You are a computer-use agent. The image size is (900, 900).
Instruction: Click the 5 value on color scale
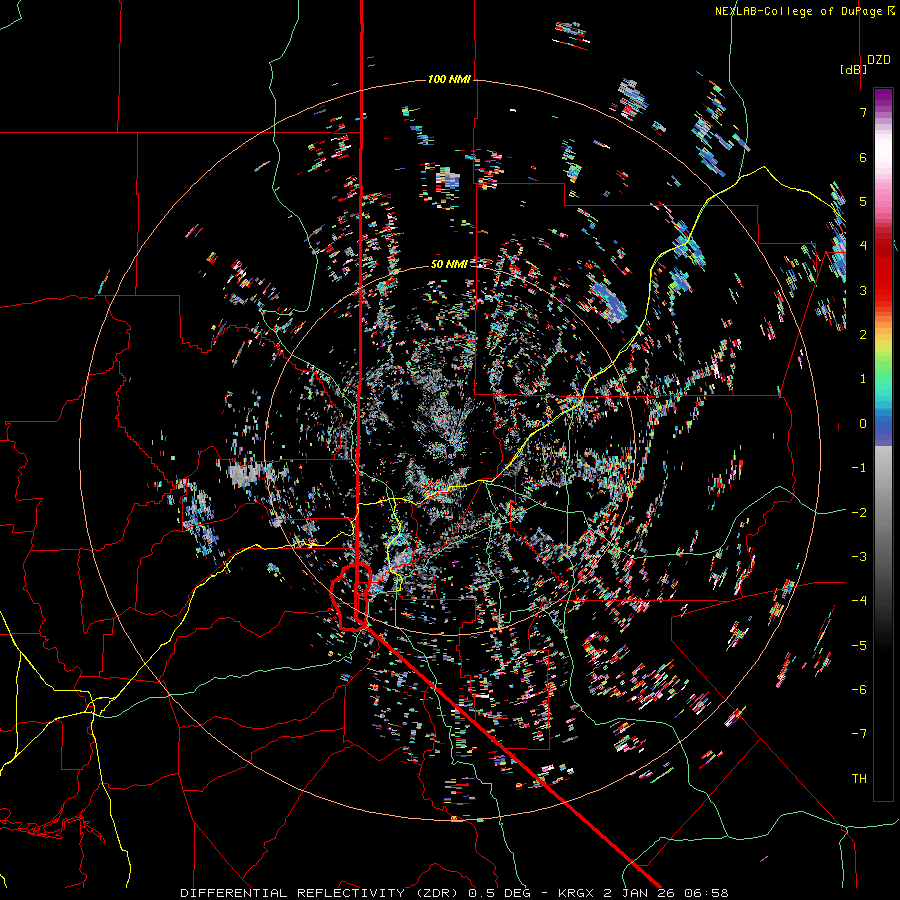[x=863, y=201]
